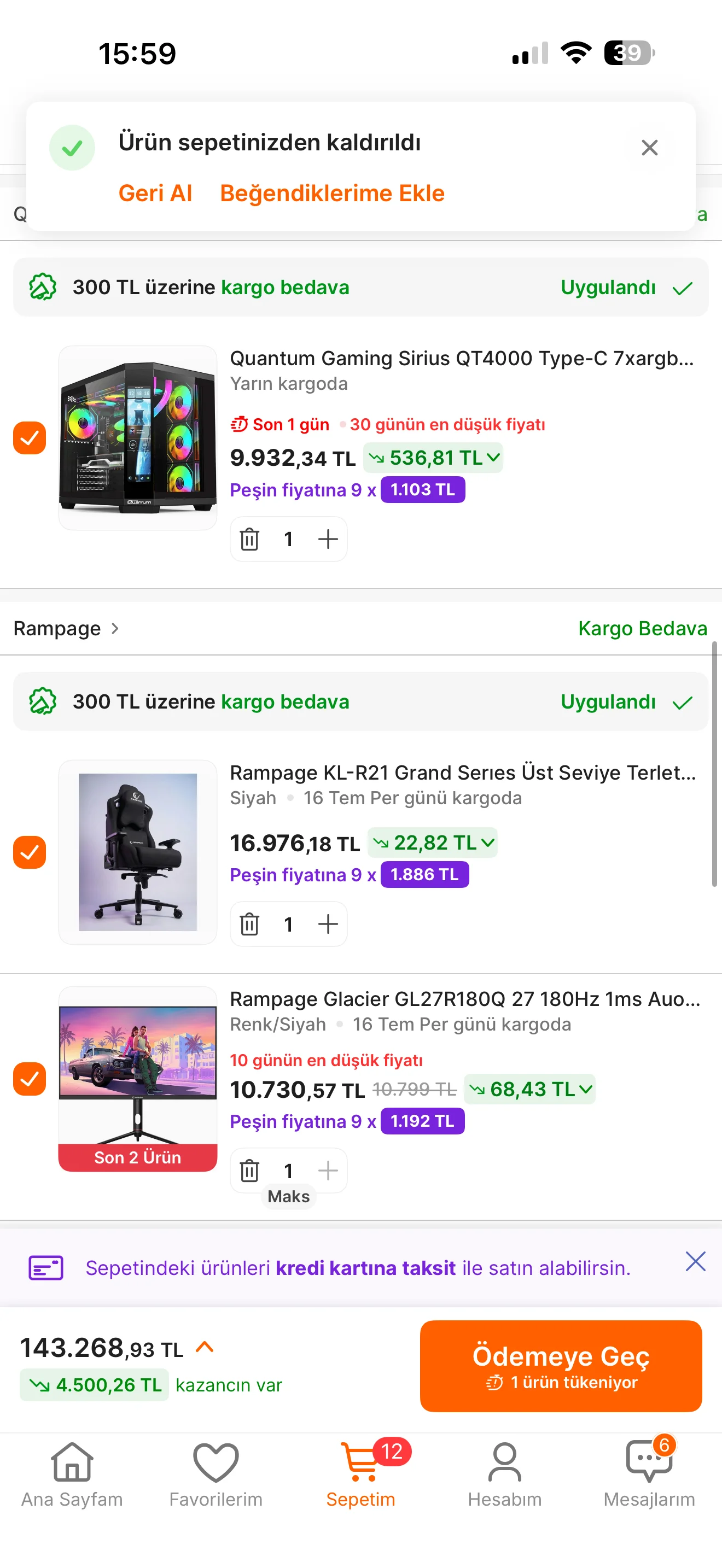Image resolution: width=722 pixels, height=1568 pixels.
Task: Trash the Rampage Glacier monitor item
Action: pos(249,1171)
